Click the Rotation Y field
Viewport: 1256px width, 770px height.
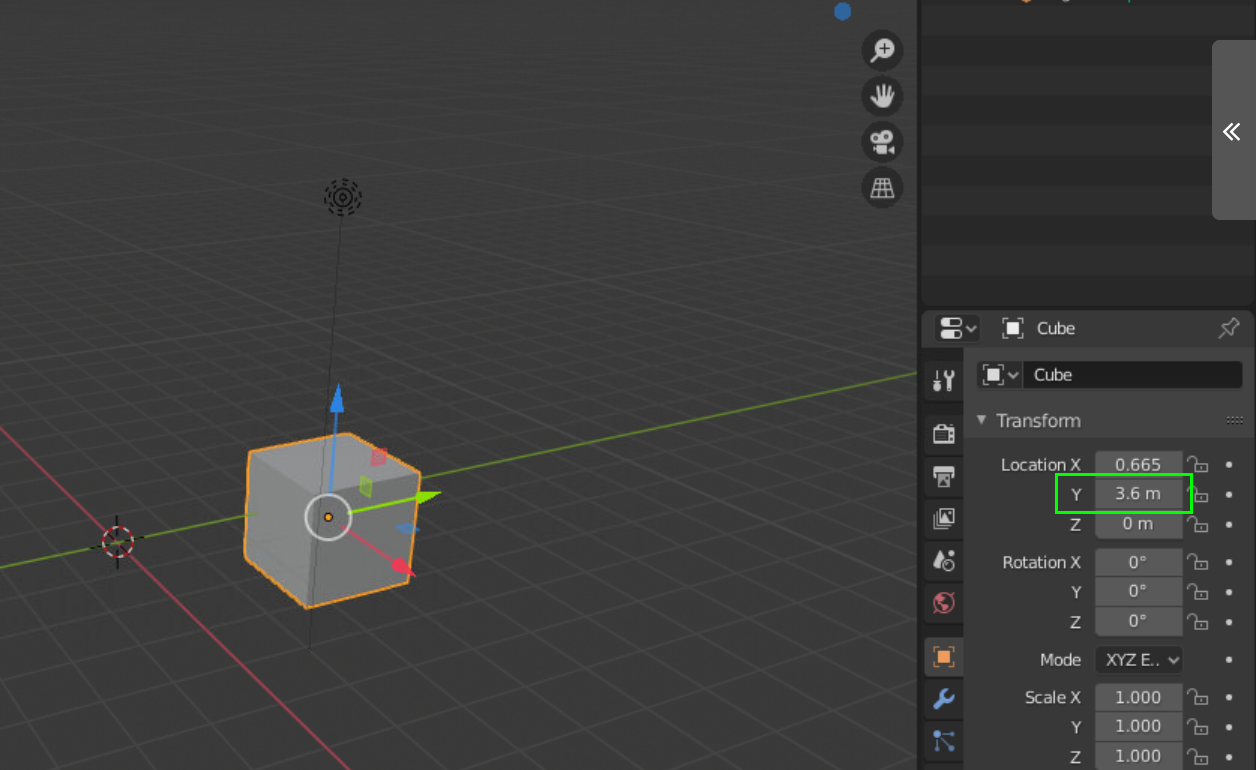point(1139,591)
